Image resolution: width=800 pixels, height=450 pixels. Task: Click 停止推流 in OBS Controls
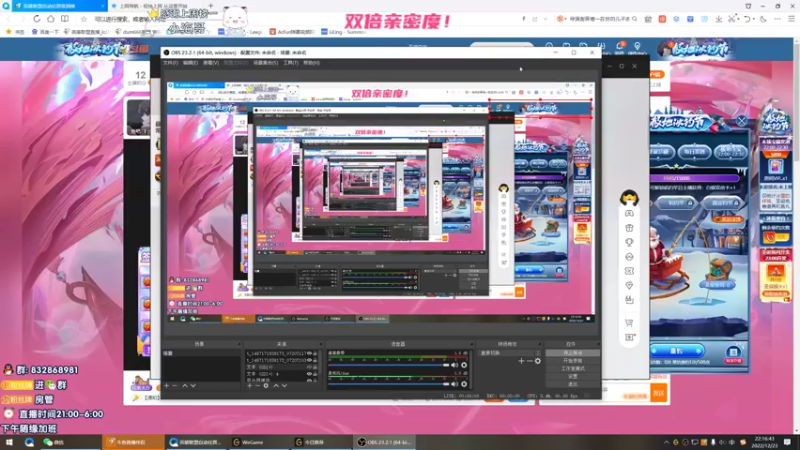[x=572, y=353]
